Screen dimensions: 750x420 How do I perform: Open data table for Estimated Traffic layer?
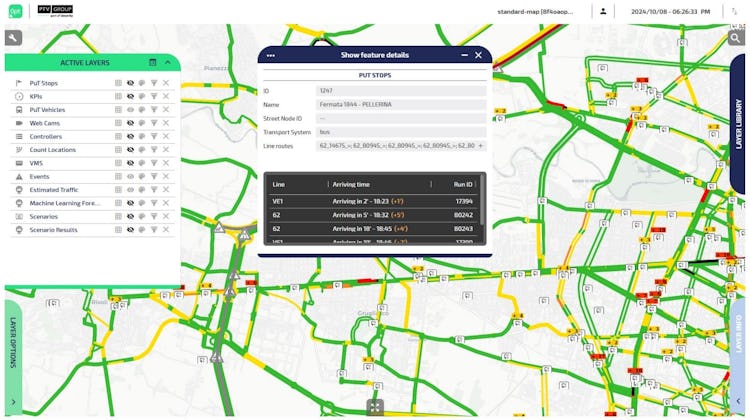coord(118,190)
